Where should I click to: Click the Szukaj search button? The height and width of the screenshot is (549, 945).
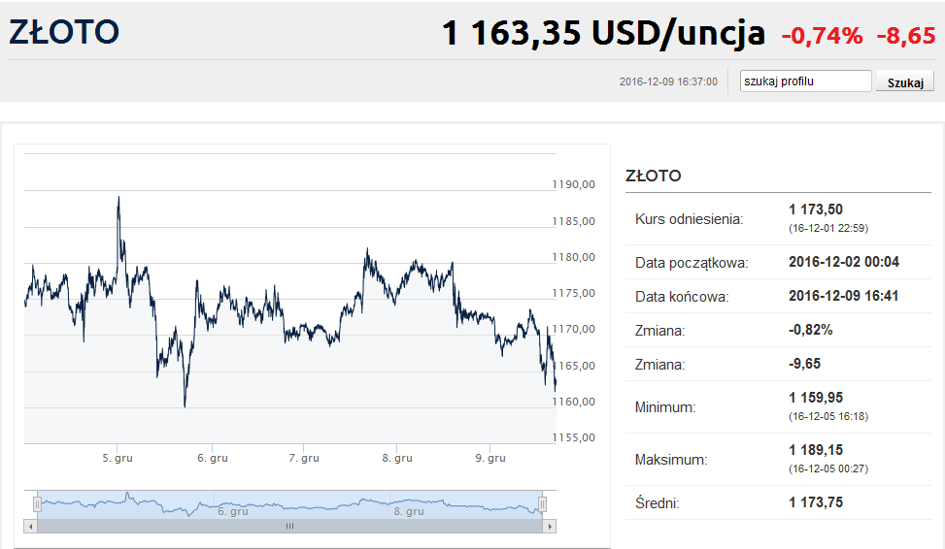[905, 82]
